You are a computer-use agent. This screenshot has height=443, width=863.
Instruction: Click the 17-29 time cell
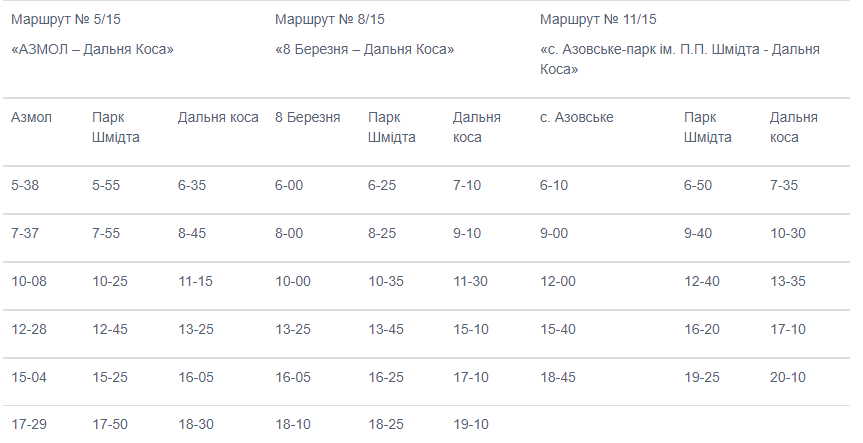(x=29, y=424)
